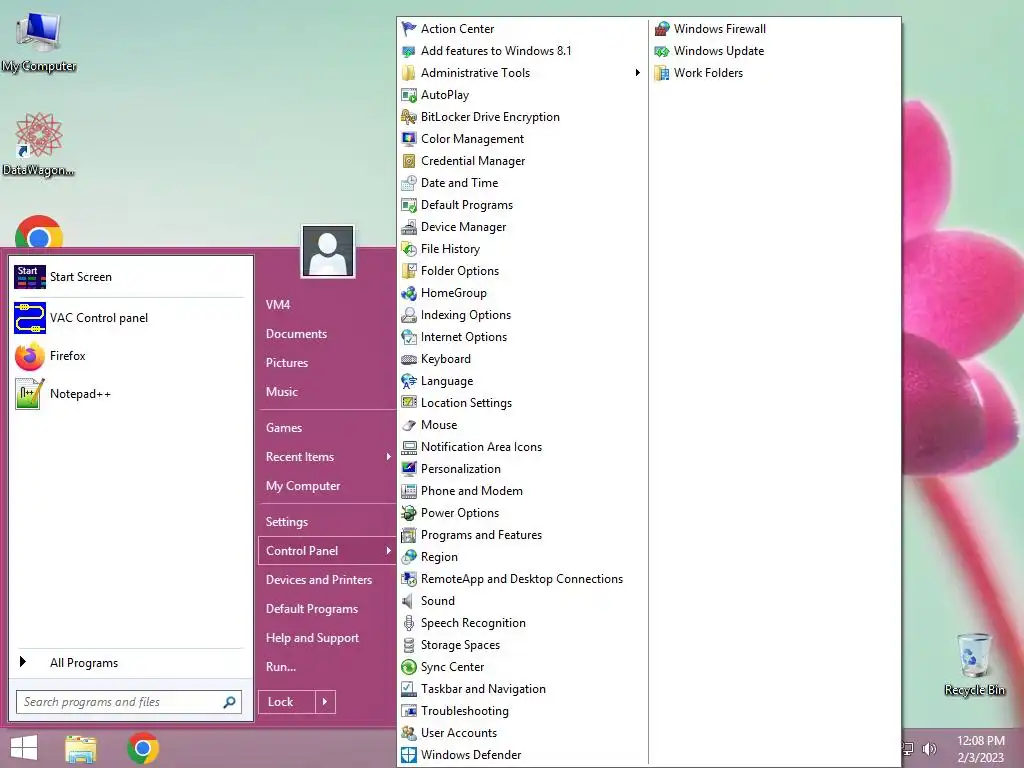
Task: Click the Windows Firewall icon
Action: (662, 29)
